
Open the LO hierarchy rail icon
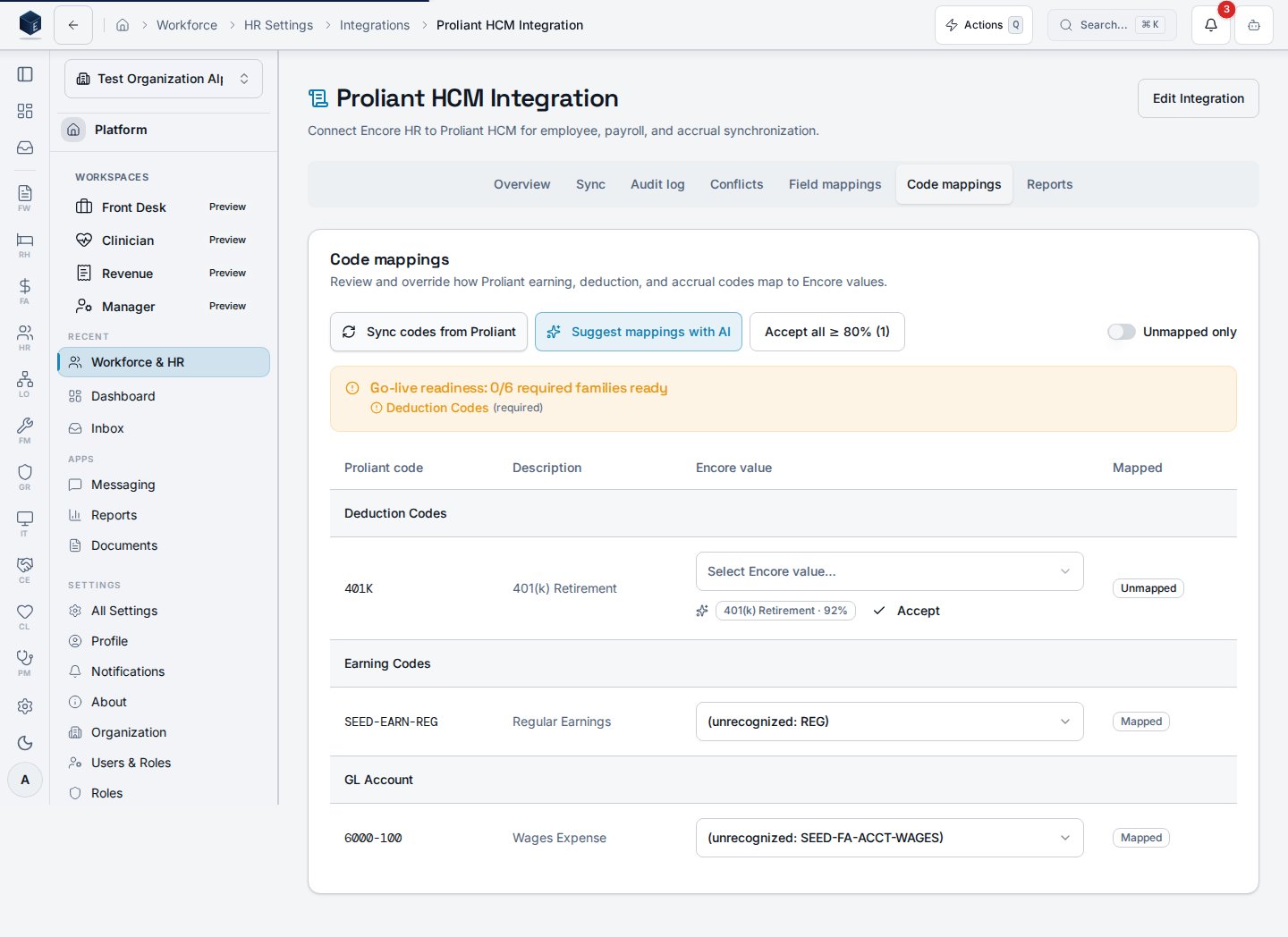tap(25, 383)
